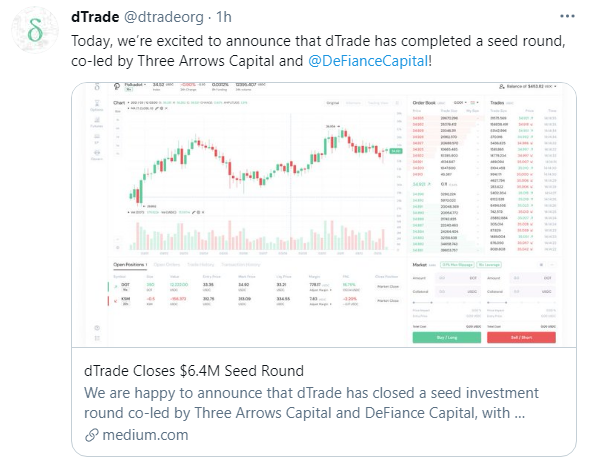The width and height of the screenshot is (593, 463).
Task: Click the link icon beside medium.com
Action: tap(92, 435)
